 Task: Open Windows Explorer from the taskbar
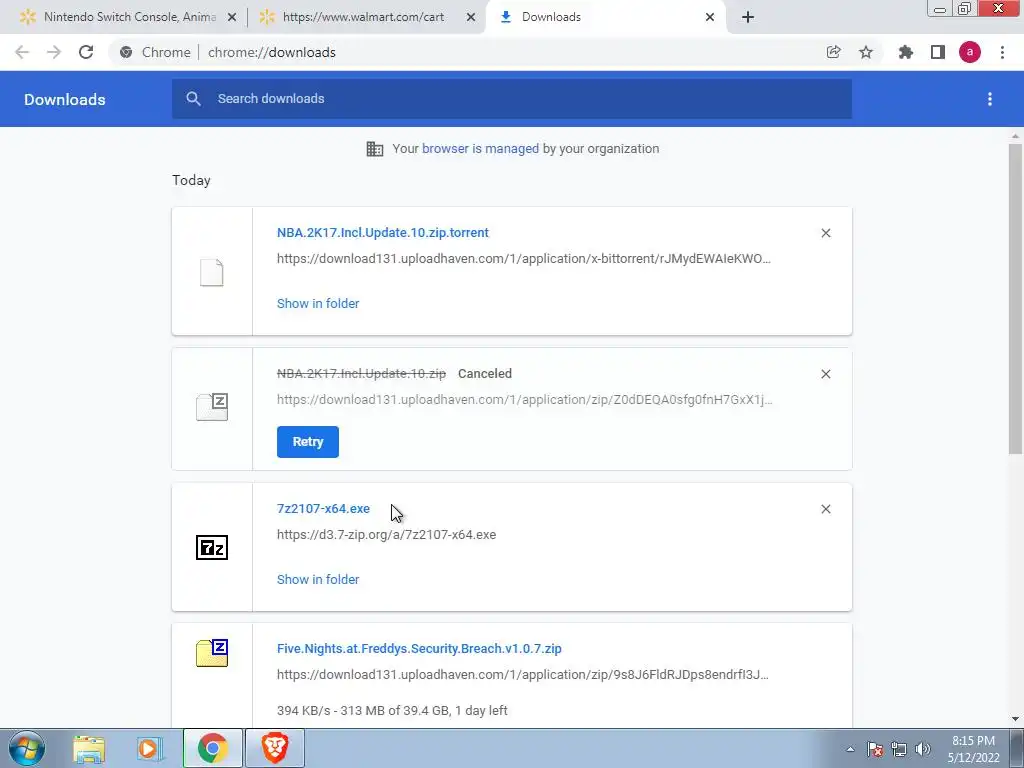[x=89, y=748]
